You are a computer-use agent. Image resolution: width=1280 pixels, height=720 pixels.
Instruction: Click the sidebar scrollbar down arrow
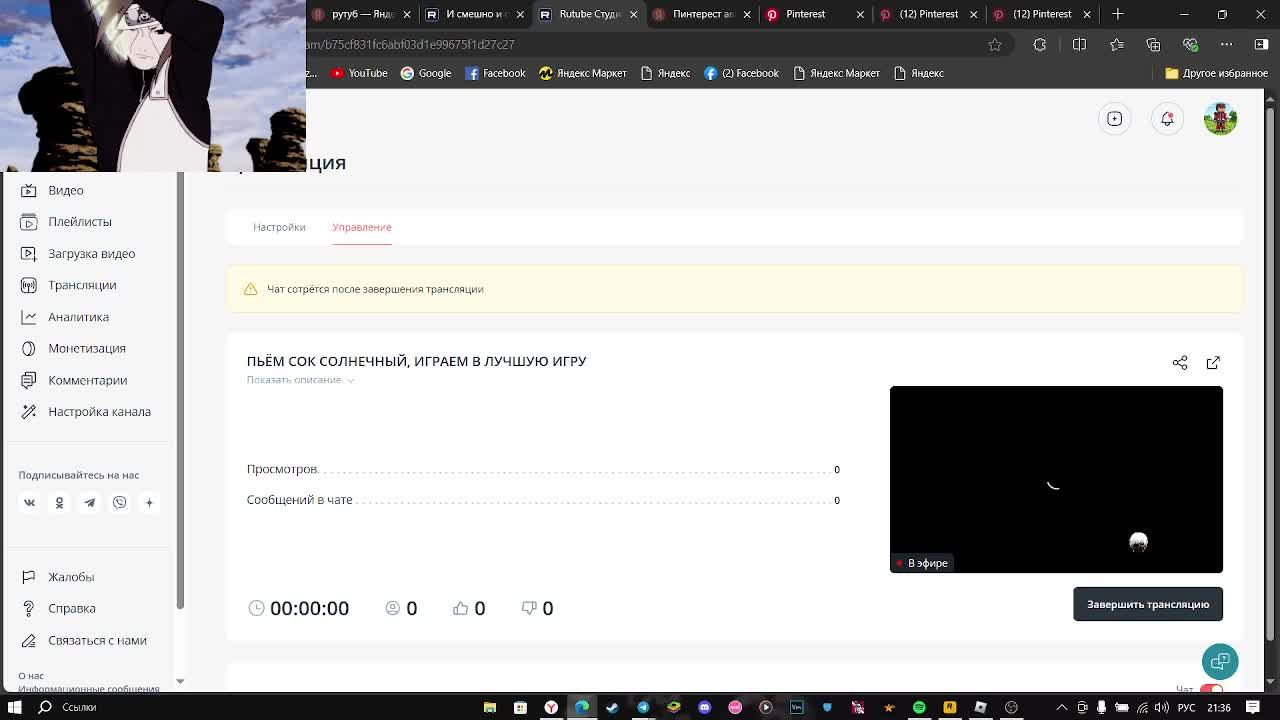(x=180, y=681)
